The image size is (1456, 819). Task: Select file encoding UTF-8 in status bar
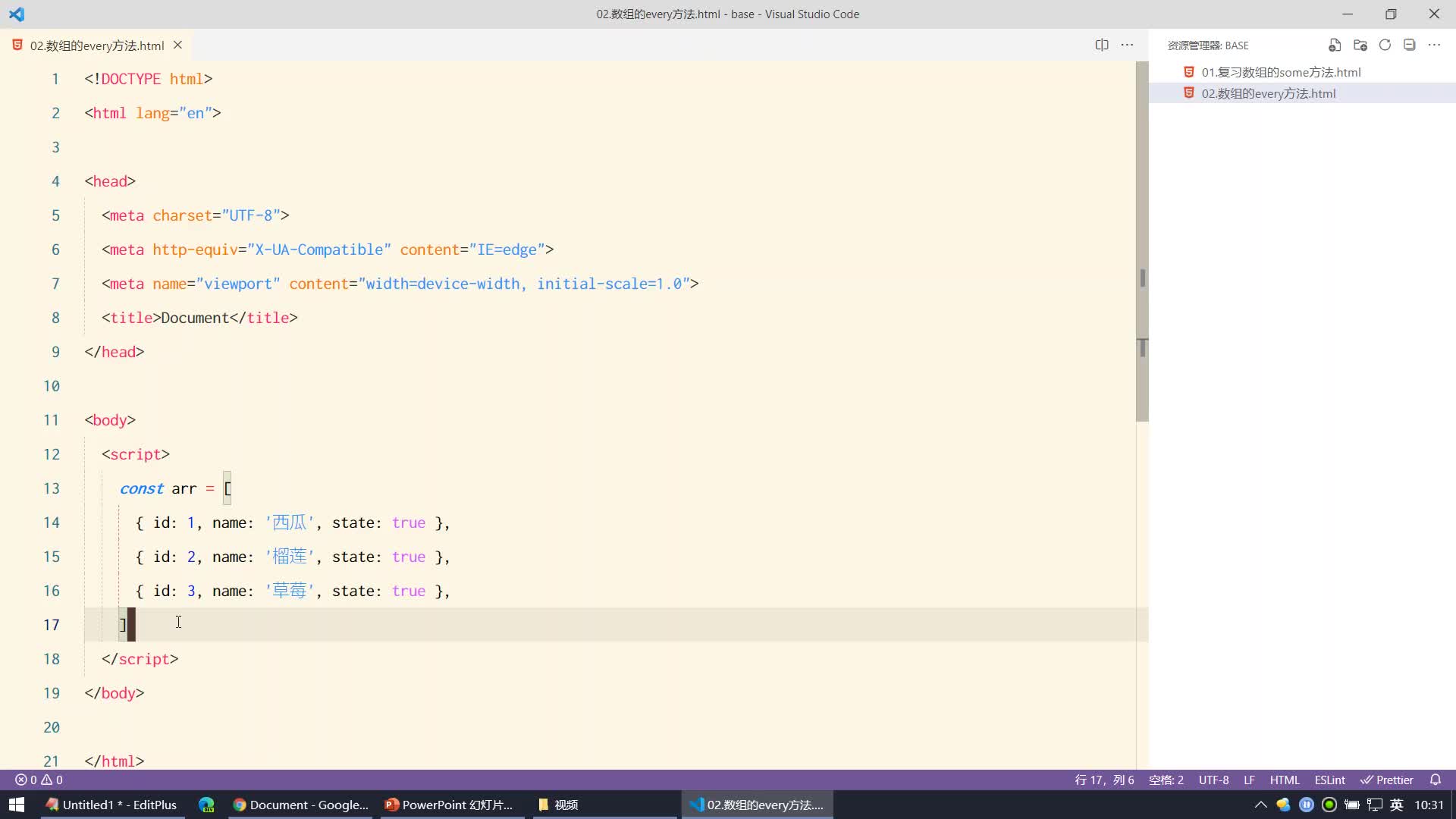[1213, 780]
